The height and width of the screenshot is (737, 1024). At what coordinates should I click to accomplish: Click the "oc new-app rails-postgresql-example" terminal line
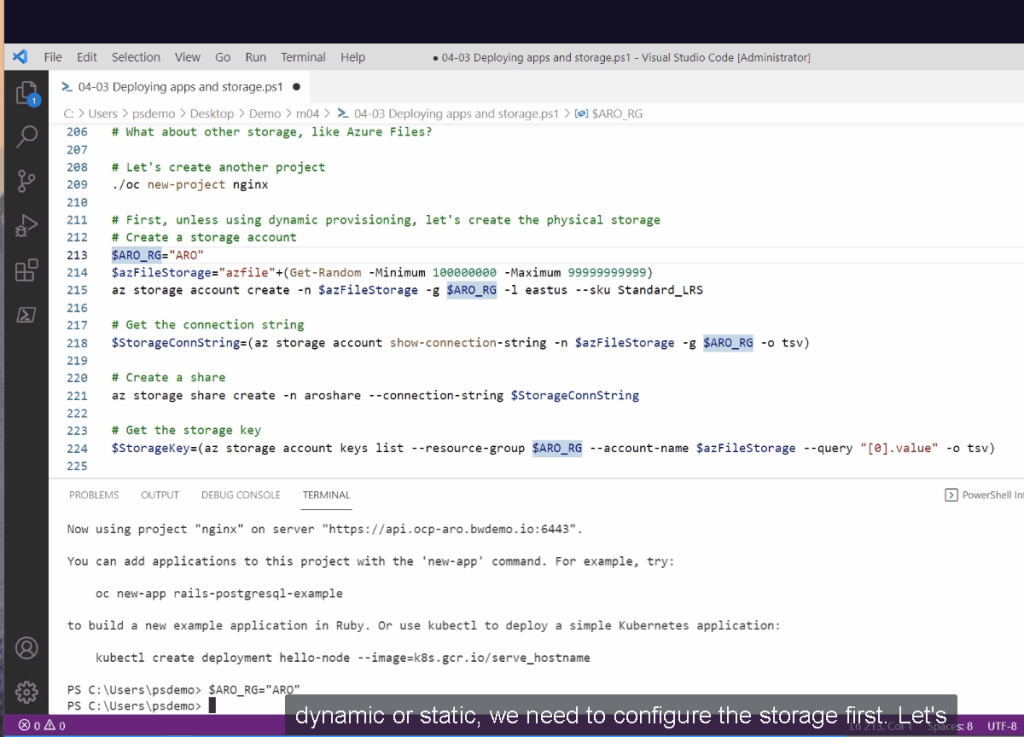tap(219, 593)
